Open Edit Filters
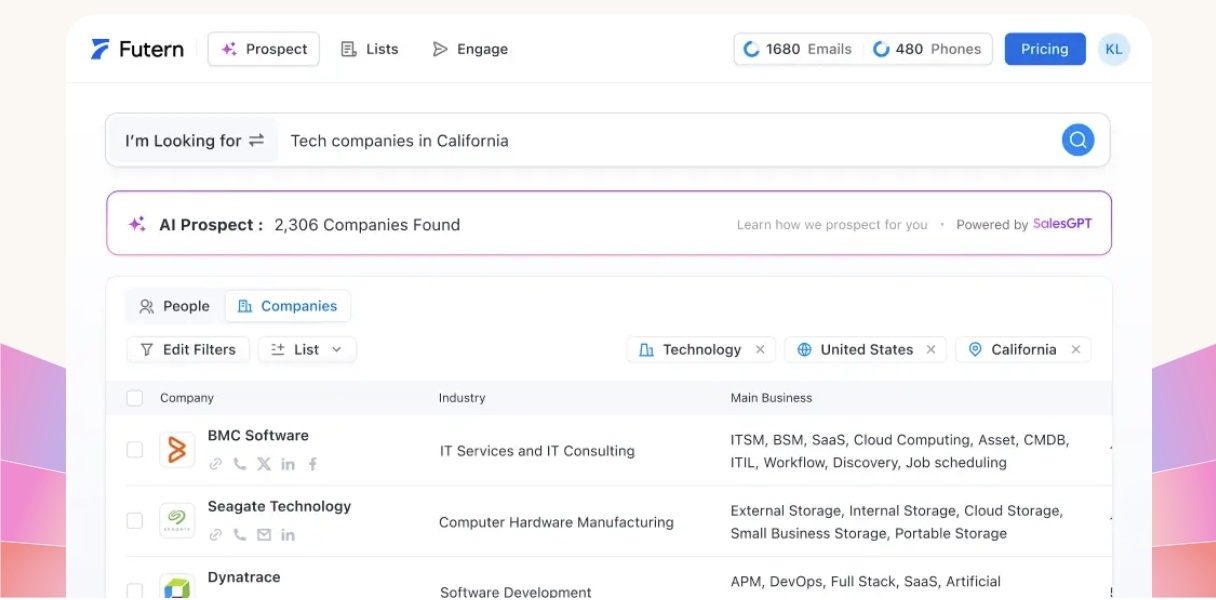The height and width of the screenshot is (600, 1216). [x=188, y=349]
